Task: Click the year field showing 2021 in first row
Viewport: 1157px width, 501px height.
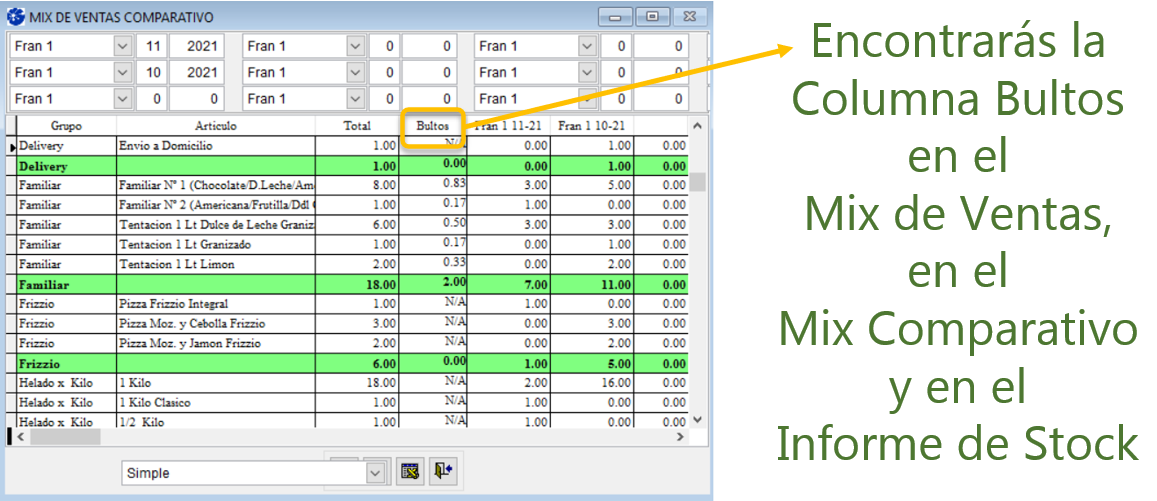Action: pyautogui.click(x=196, y=46)
